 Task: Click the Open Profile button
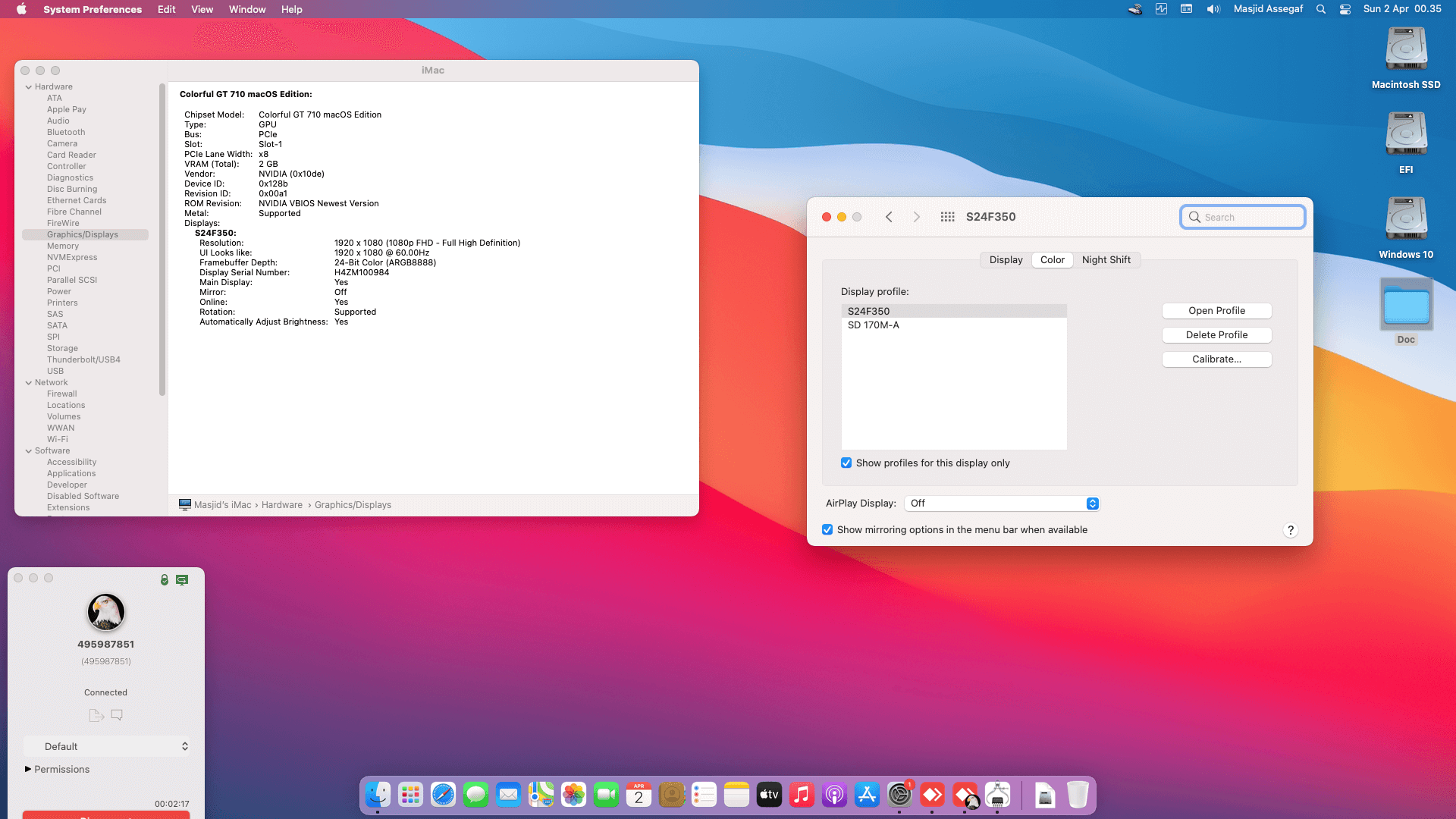tap(1216, 311)
